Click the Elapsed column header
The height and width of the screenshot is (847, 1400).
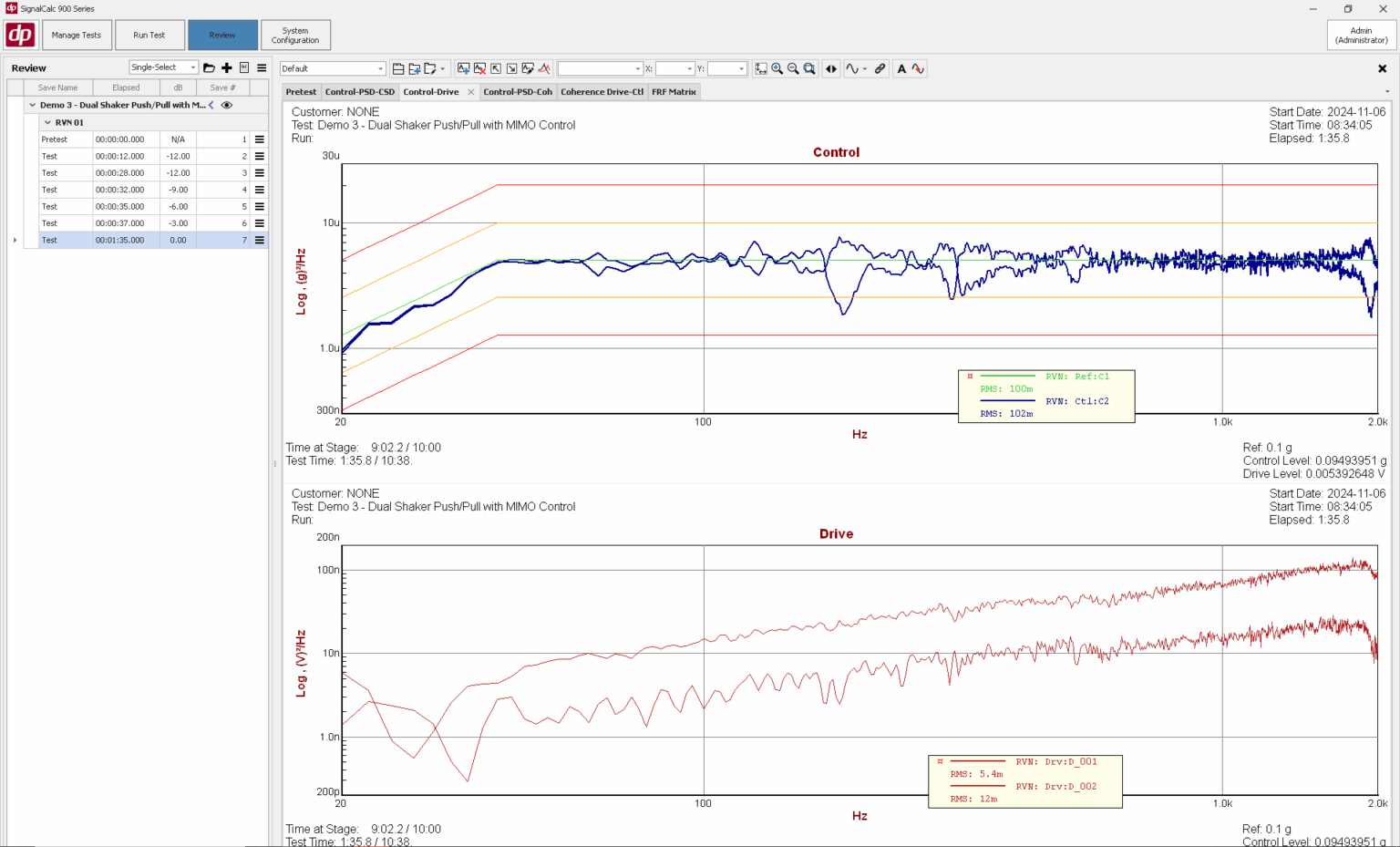[126, 88]
